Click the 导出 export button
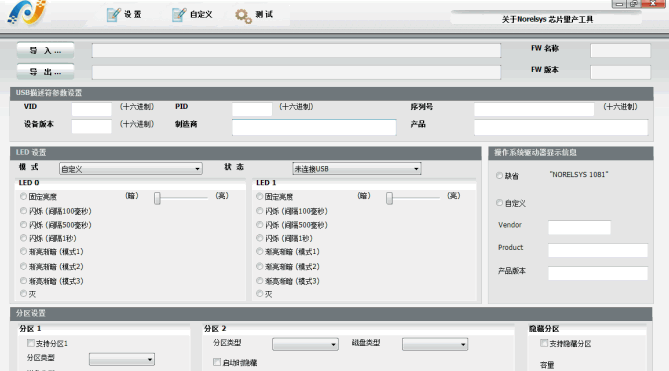The width and height of the screenshot is (669, 371). (x=45, y=72)
